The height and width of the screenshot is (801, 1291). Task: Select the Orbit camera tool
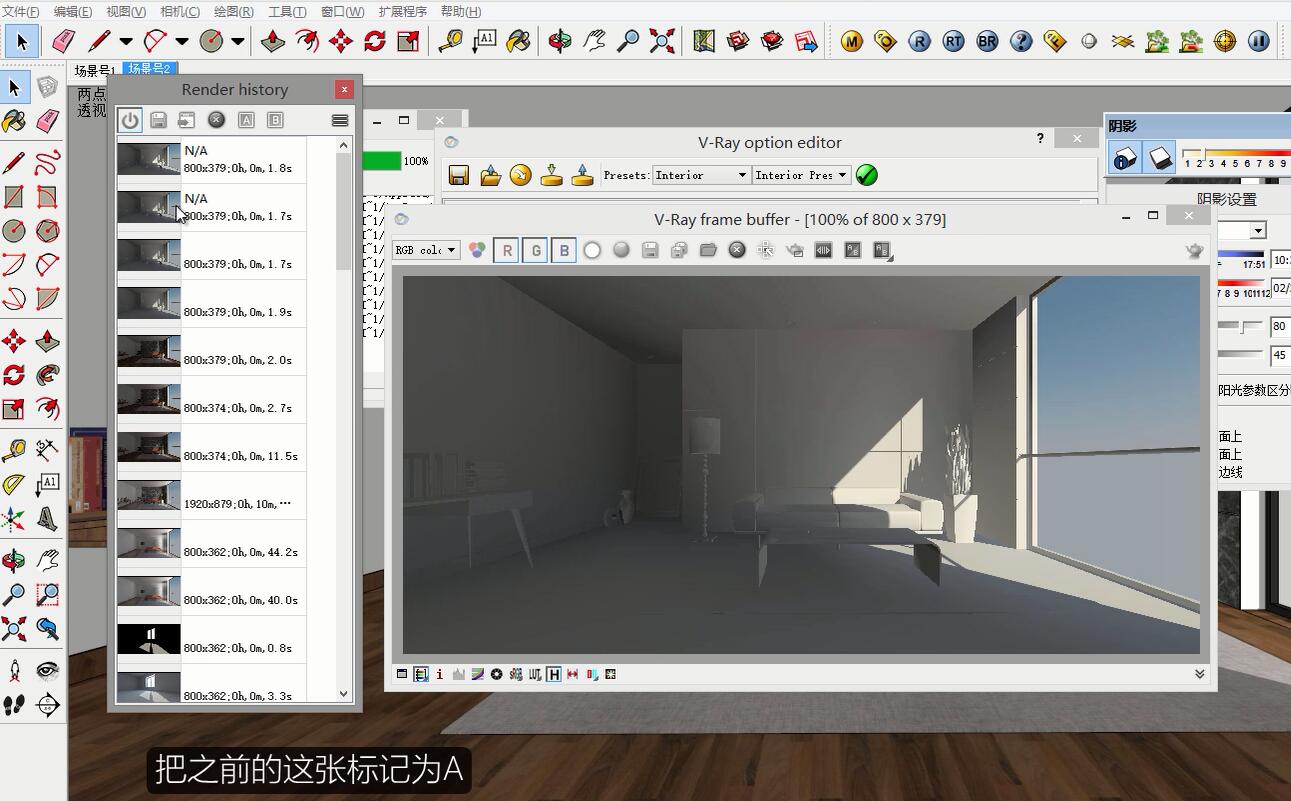(x=560, y=41)
